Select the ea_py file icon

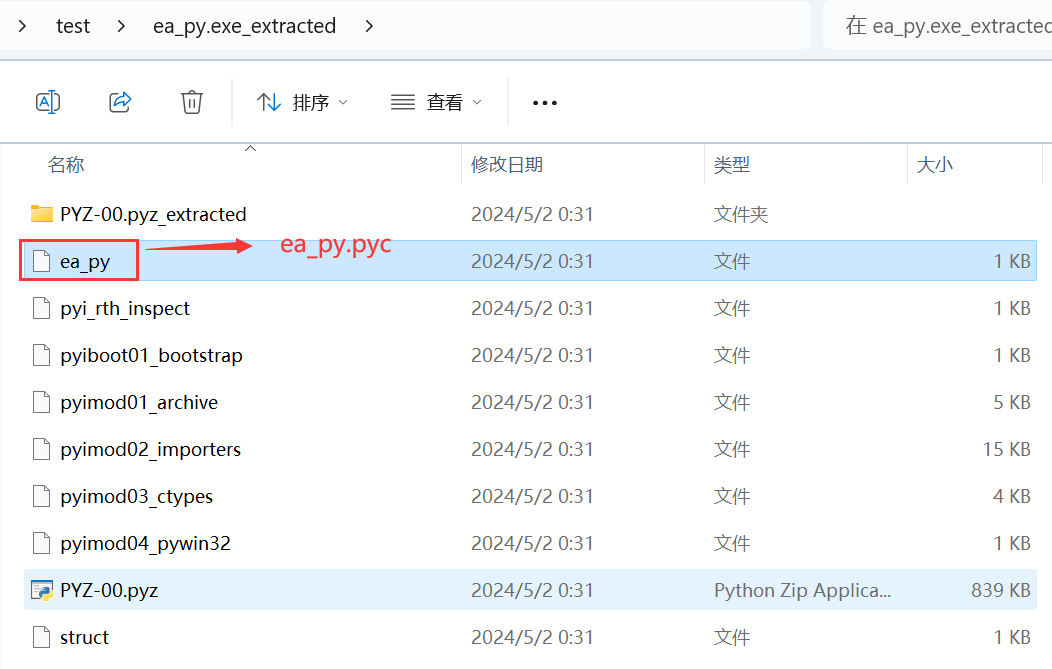pos(42,261)
